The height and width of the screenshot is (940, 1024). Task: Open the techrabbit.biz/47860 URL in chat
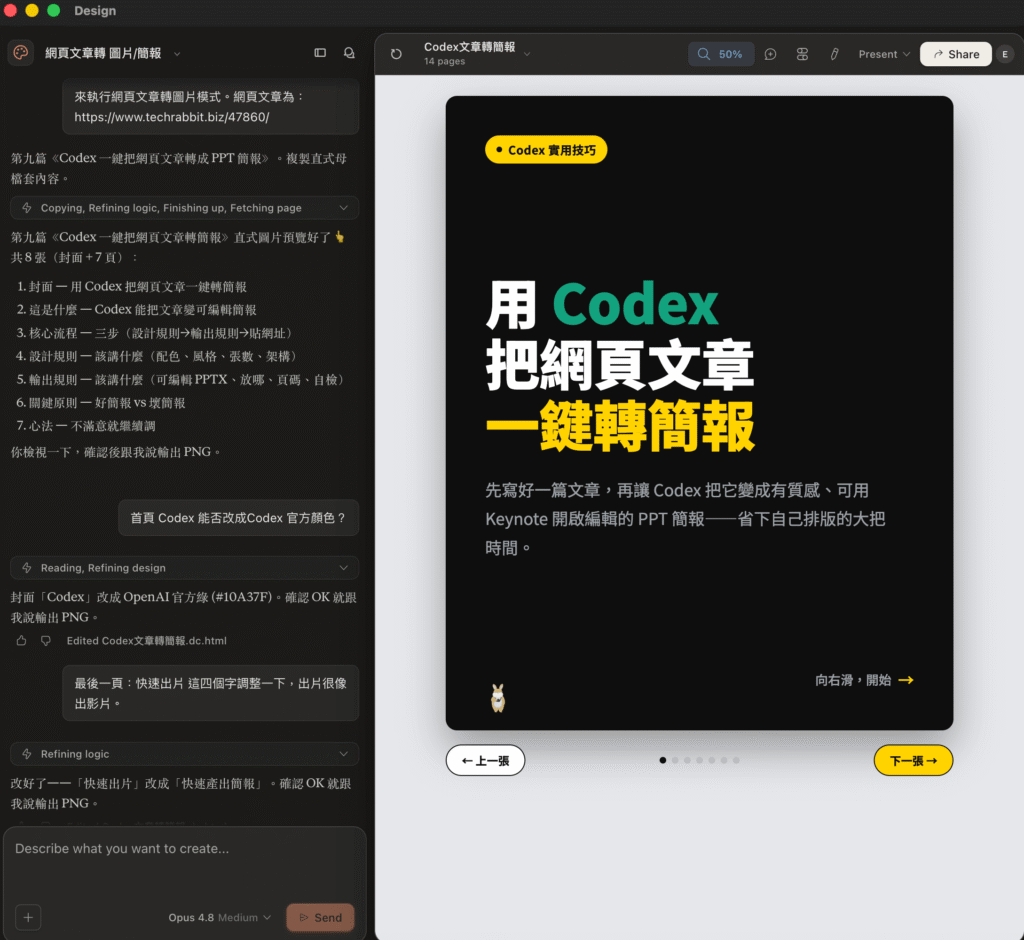(172, 117)
